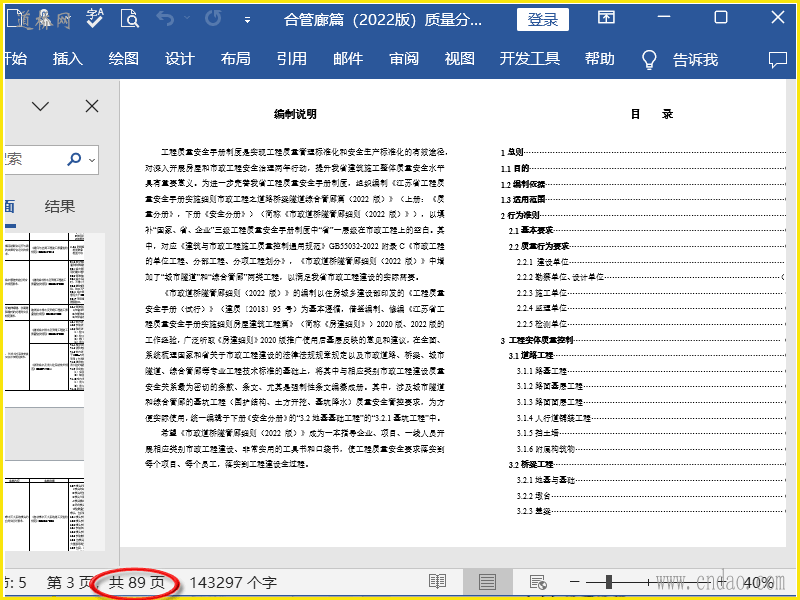Click the redo arrow icon
Viewport: 800px width, 600px height.
pyautogui.click(x=213, y=19)
